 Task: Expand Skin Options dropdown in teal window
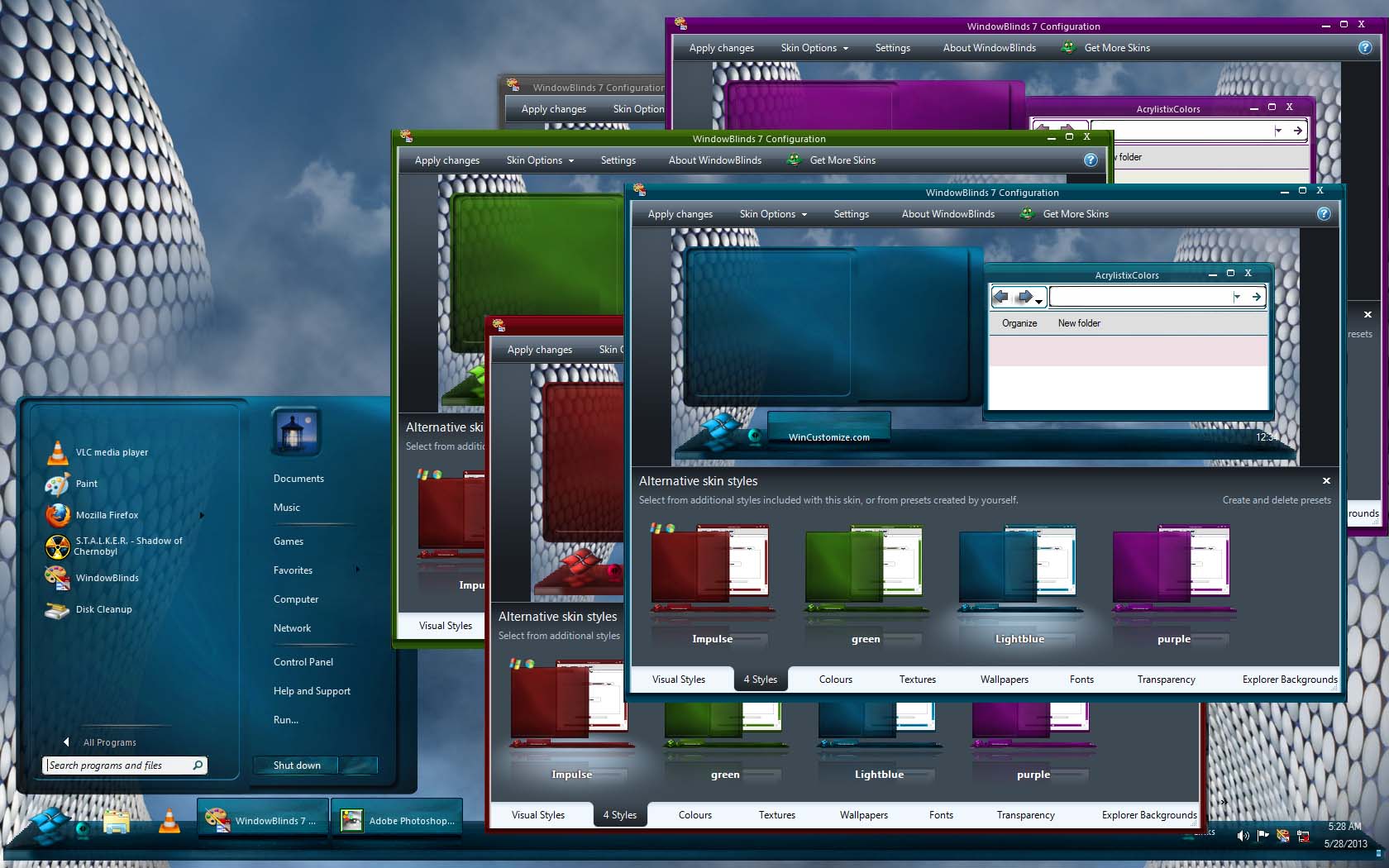pos(804,215)
